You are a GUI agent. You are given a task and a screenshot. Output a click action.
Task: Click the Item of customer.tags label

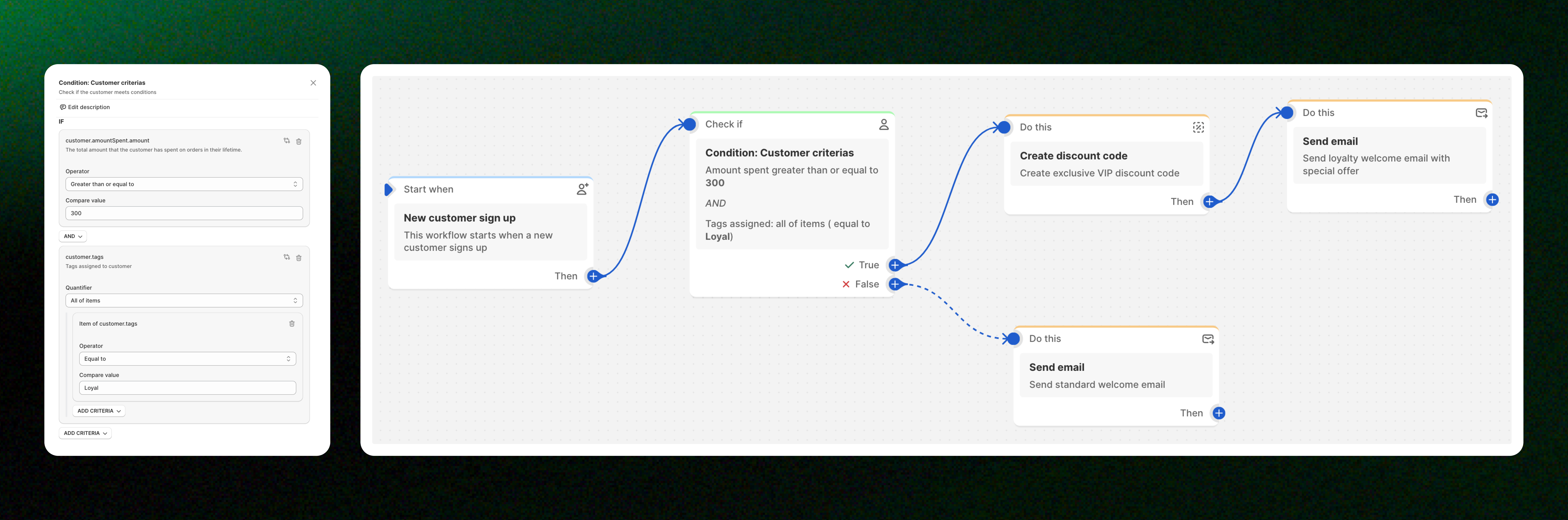(x=108, y=324)
